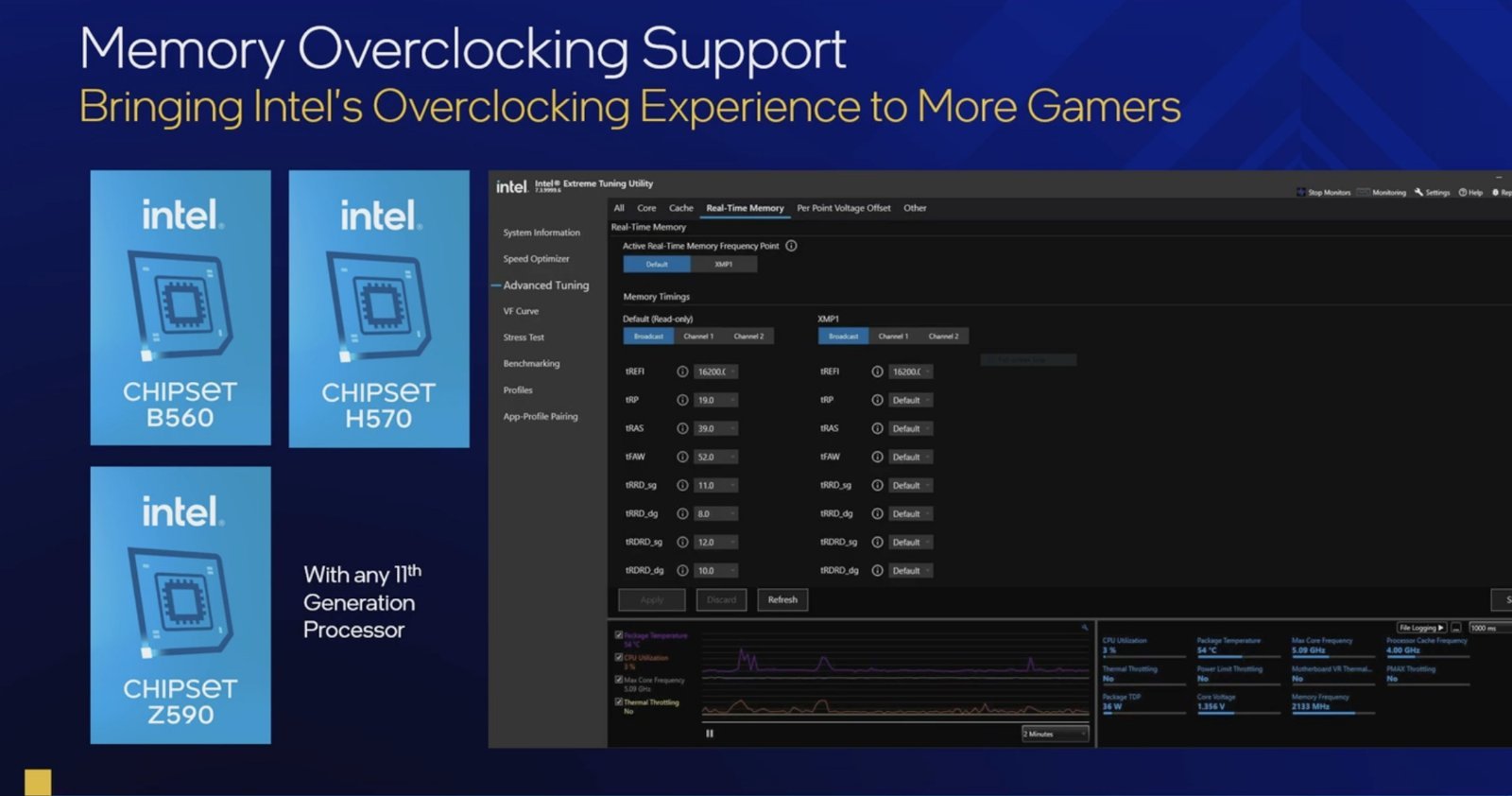Screen dimensions: 1512x796
Task: Click the 1000 ms interval field
Action: point(1489,628)
